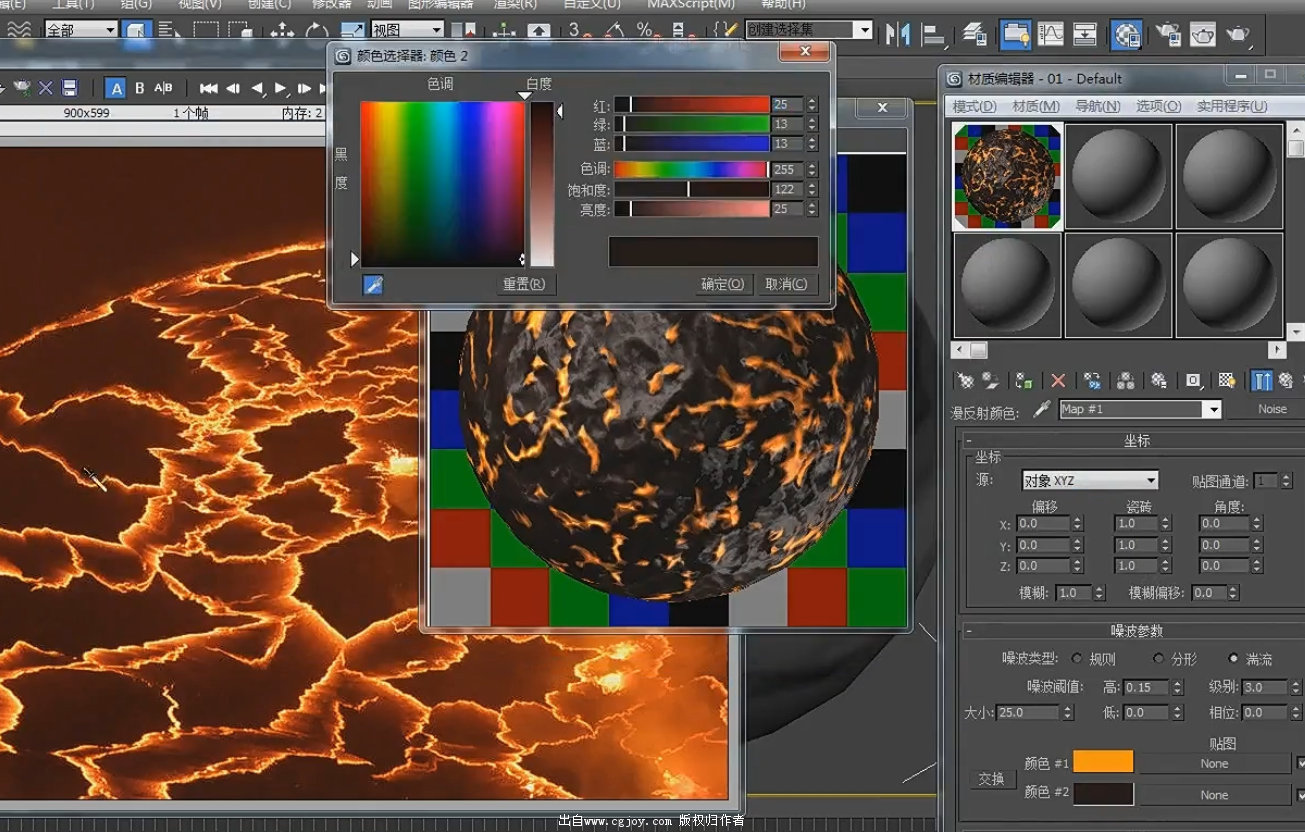The width and height of the screenshot is (1305, 832).
Task: Click the 确定(O) button
Action: pyautogui.click(x=722, y=284)
